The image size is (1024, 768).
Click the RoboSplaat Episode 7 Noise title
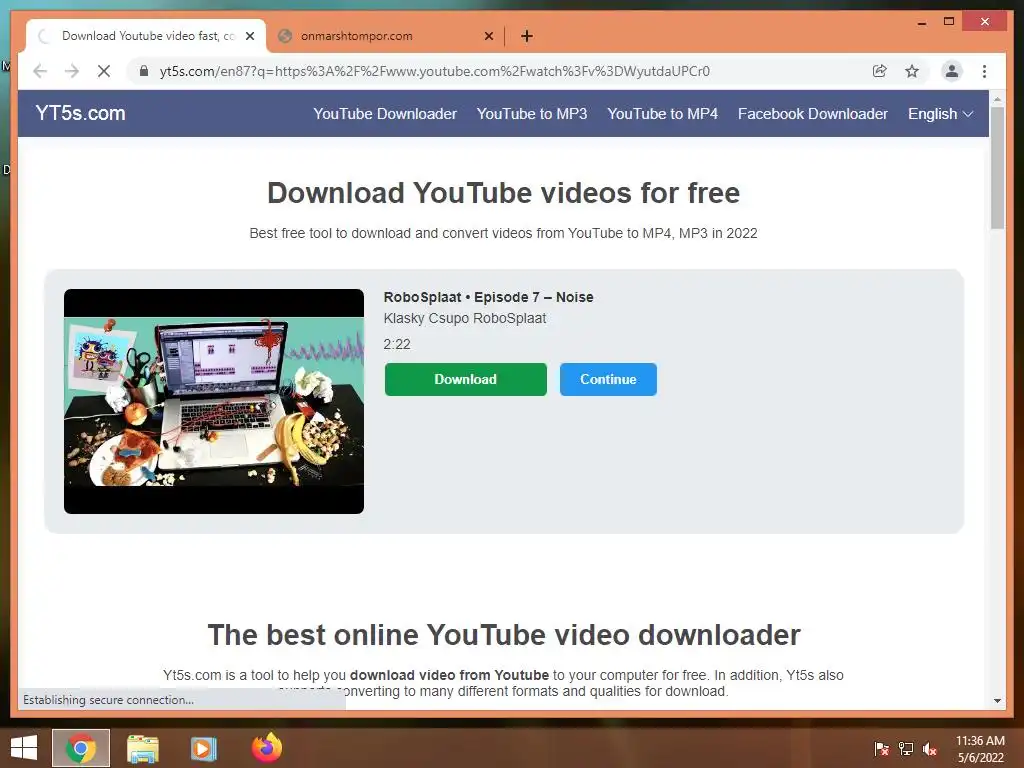[488, 297]
